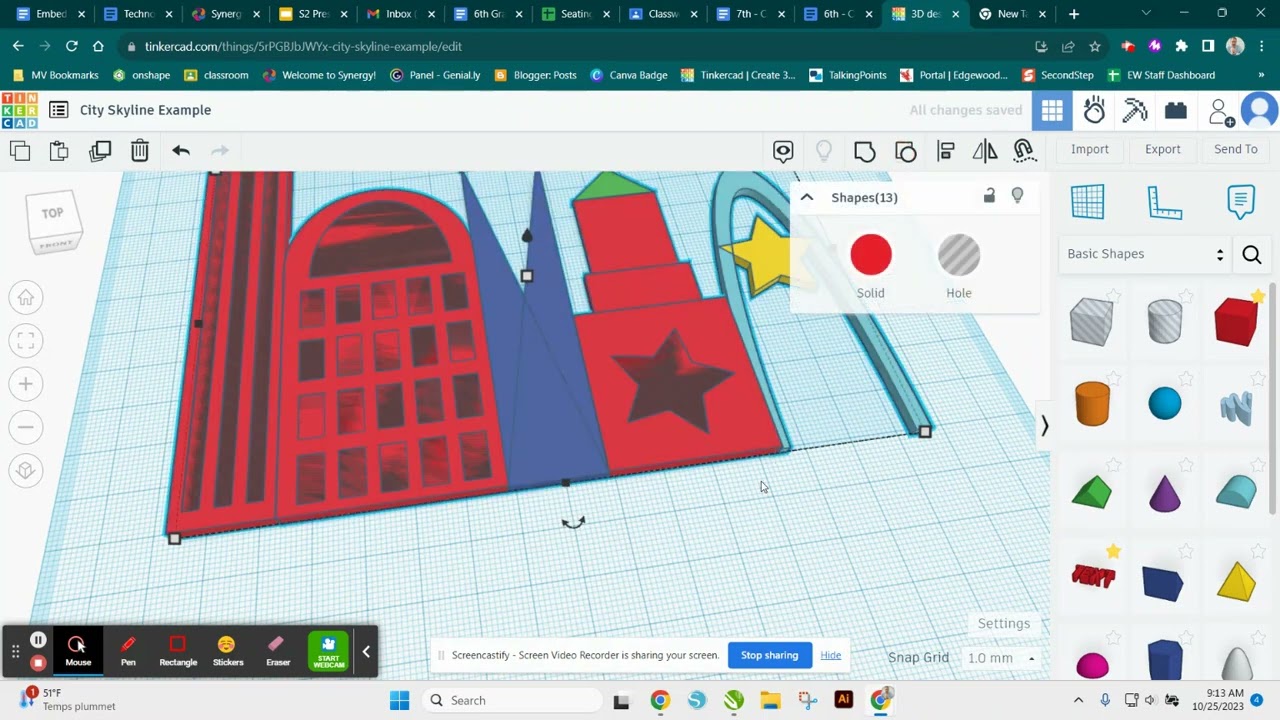Screen dimensions: 1280x720
Task: Add the Workplane tool
Action: [1088, 202]
